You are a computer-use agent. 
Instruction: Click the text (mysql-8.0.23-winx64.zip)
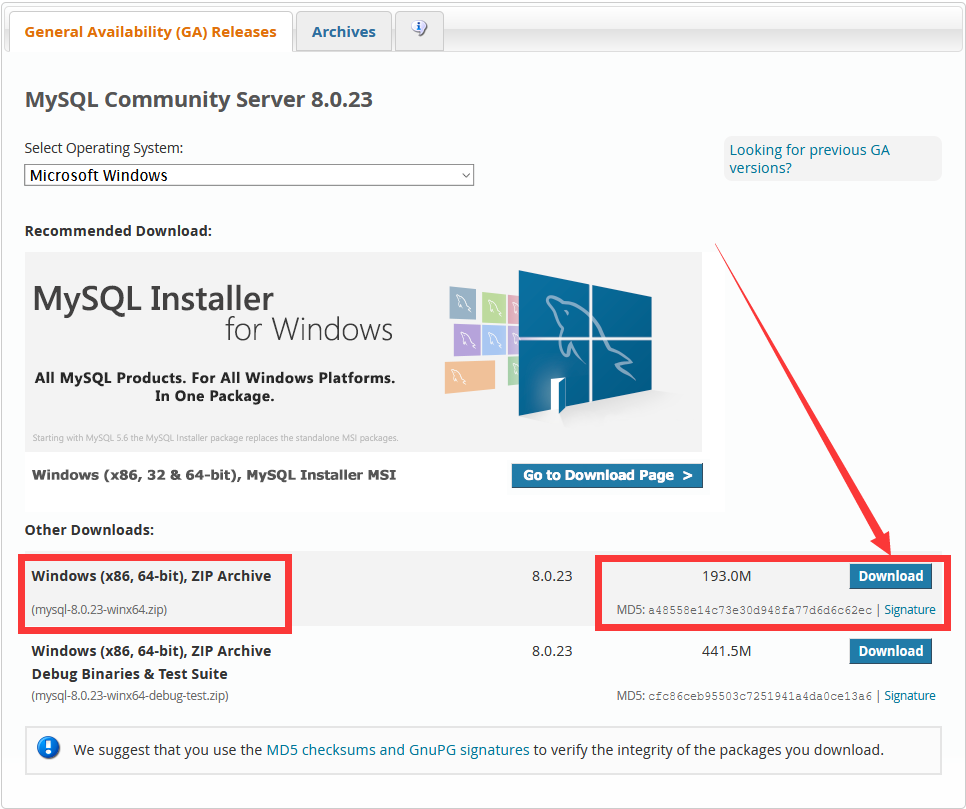[99, 609]
